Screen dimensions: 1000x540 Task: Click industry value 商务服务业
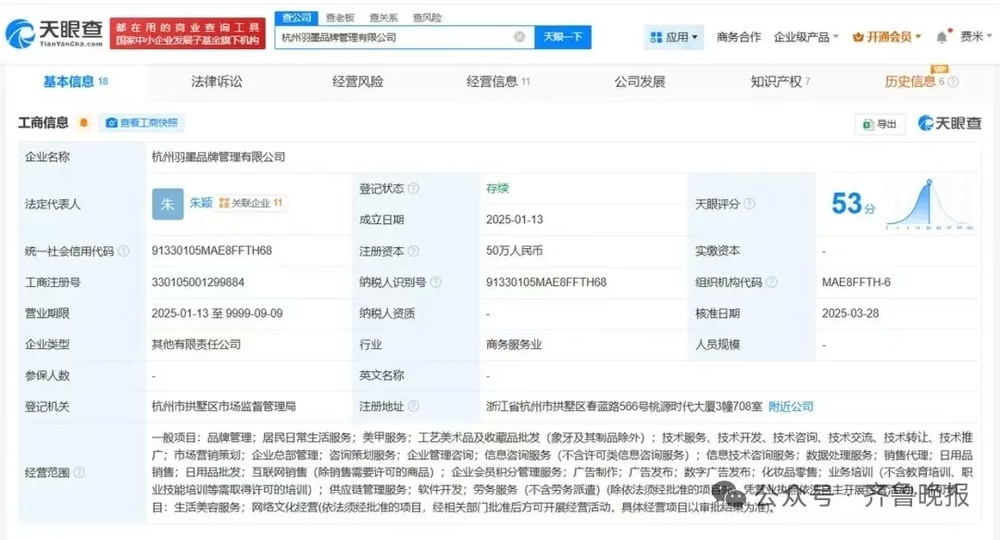pyautogui.click(x=514, y=344)
